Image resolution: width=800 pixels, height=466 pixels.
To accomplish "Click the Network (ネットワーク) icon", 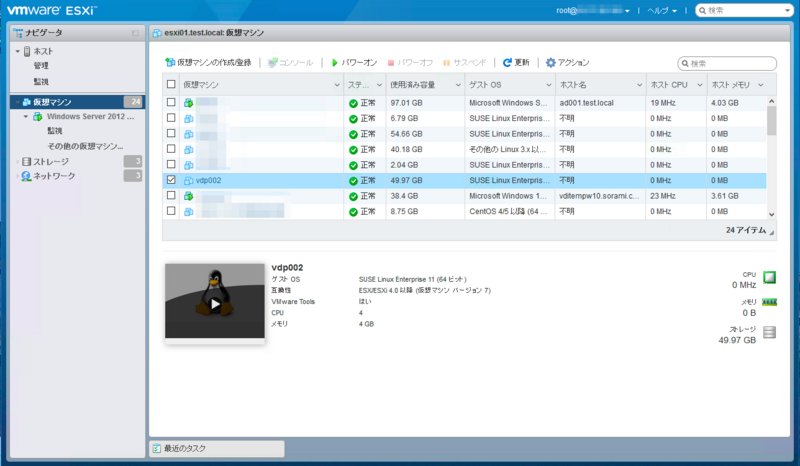I will [x=27, y=176].
